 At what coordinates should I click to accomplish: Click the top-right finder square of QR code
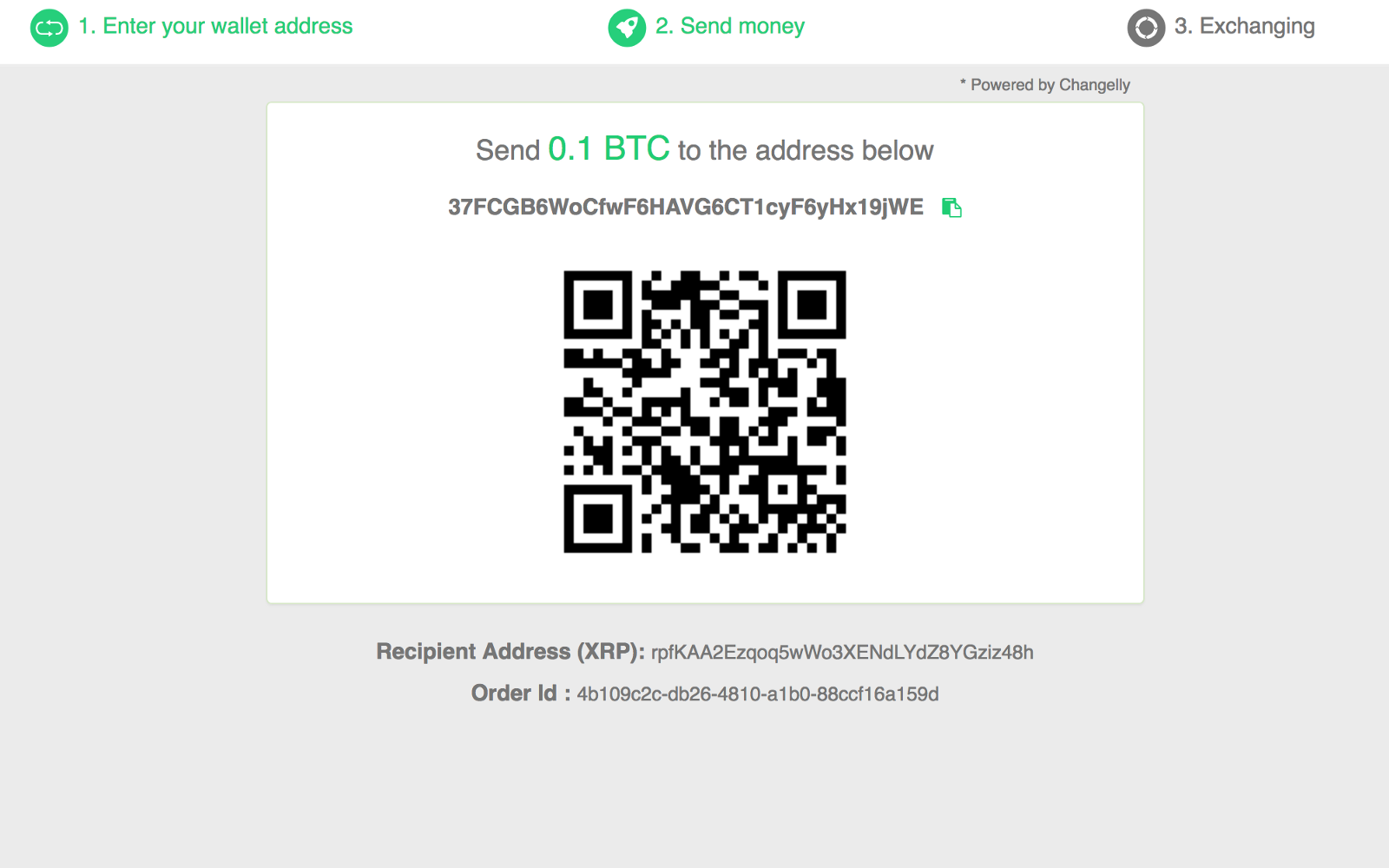tap(812, 304)
